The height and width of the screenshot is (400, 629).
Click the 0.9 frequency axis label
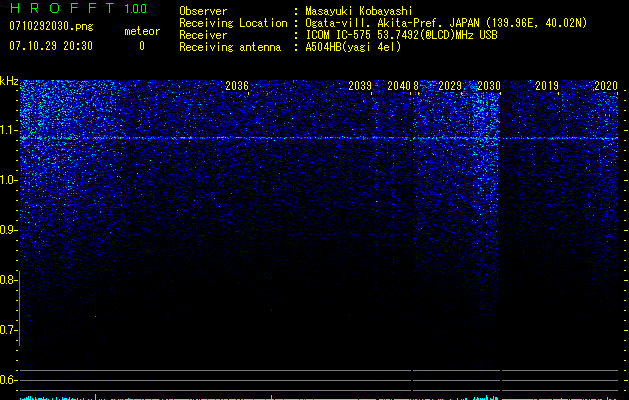[x=8, y=230]
